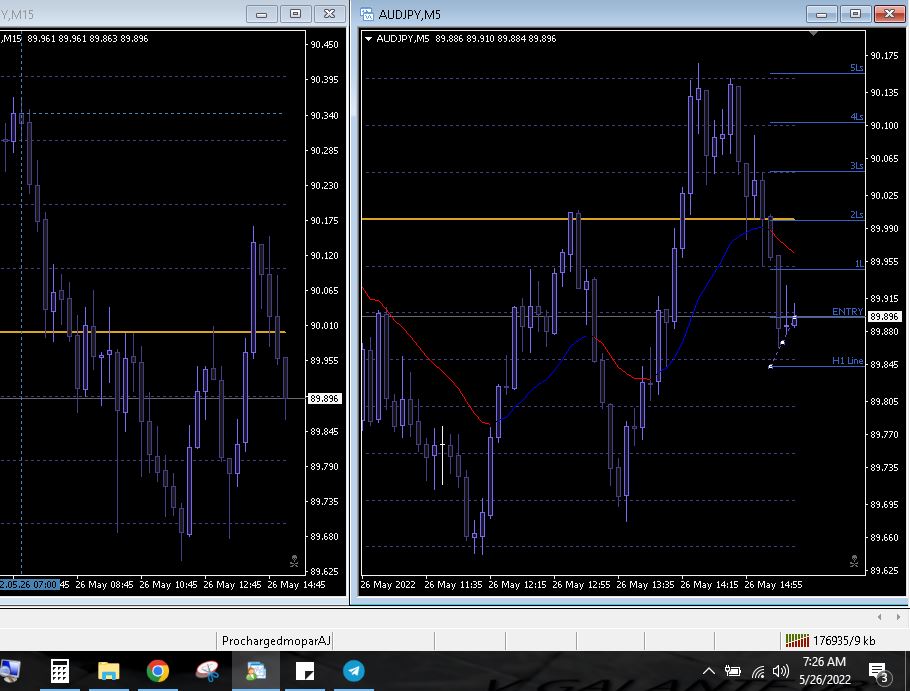Launch File Explorer from the taskbar
The image size is (910, 691).
coord(108,671)
